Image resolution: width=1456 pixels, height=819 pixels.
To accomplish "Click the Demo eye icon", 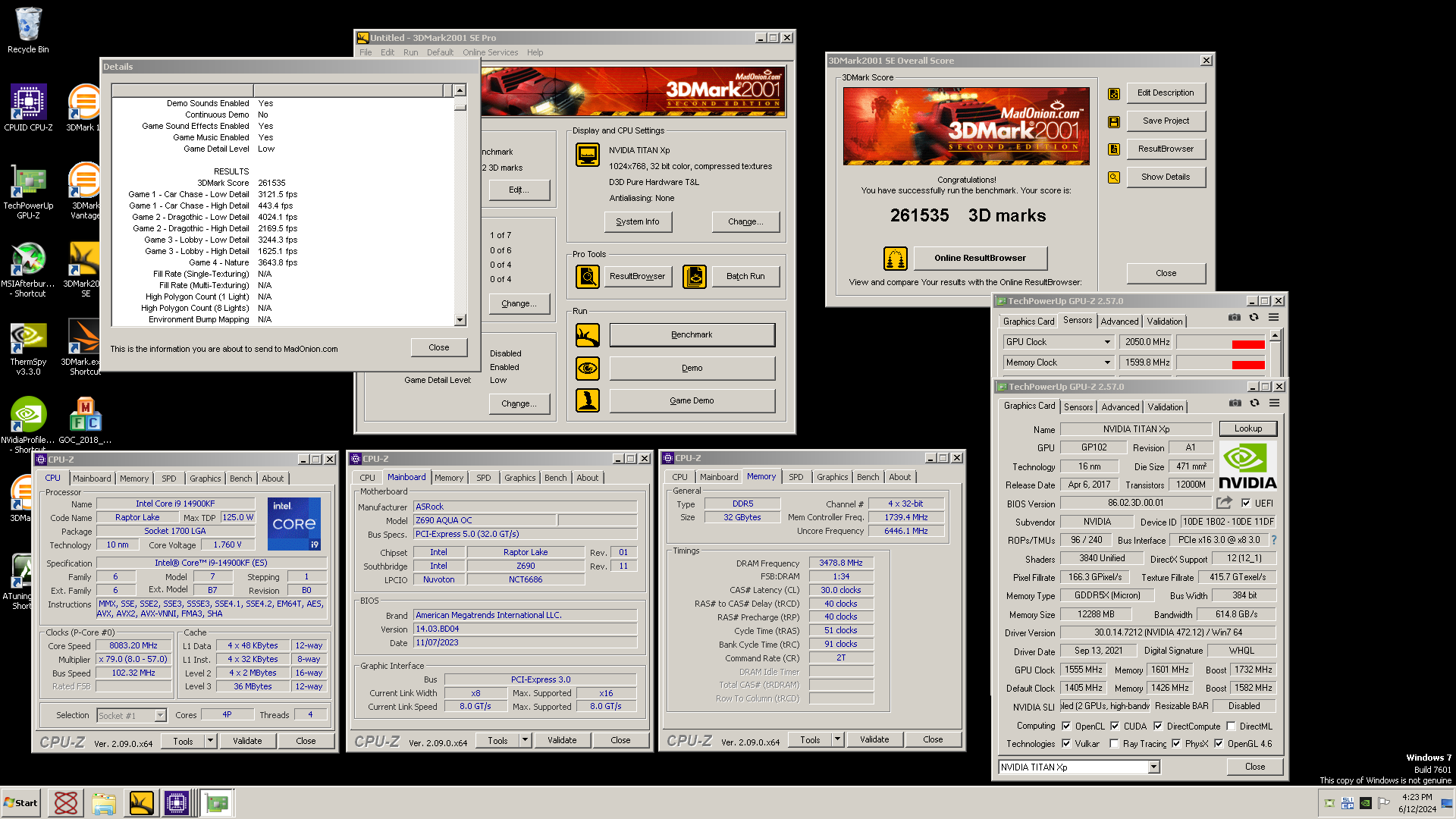I will 588,369.
